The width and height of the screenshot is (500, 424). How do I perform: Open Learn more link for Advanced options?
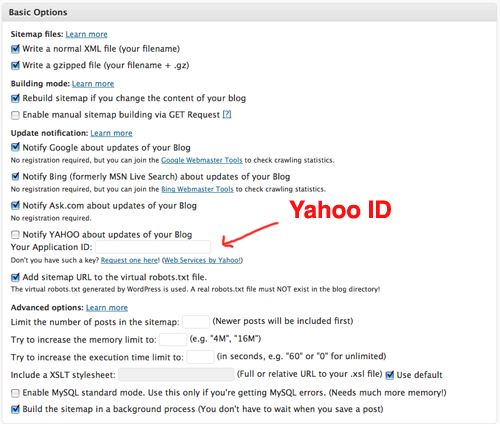[107, 308]
